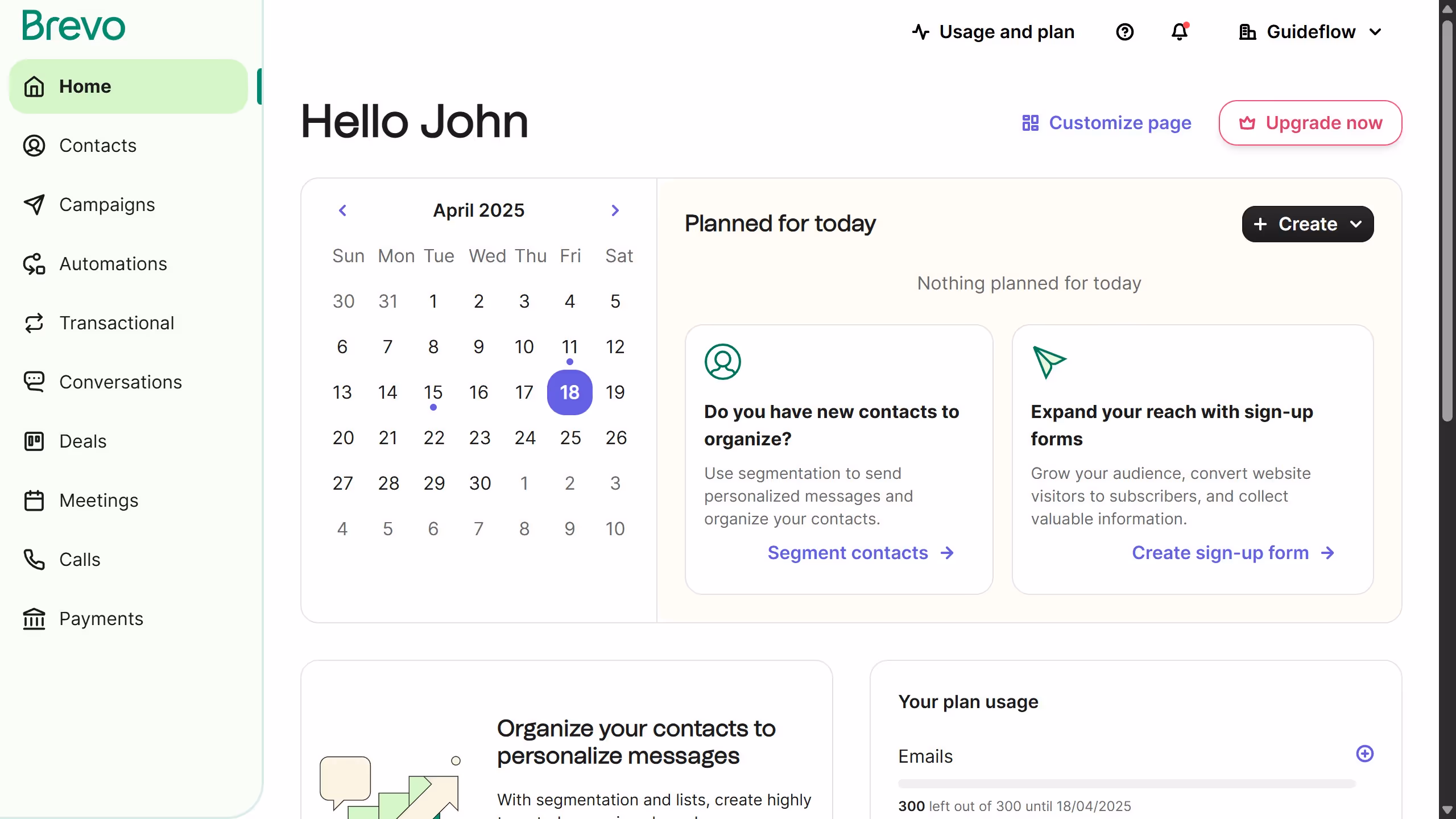The height and width of the screenshot is (819, 1456).
Task: Open Automations from the sidebar
Action: tap(113, 264)
